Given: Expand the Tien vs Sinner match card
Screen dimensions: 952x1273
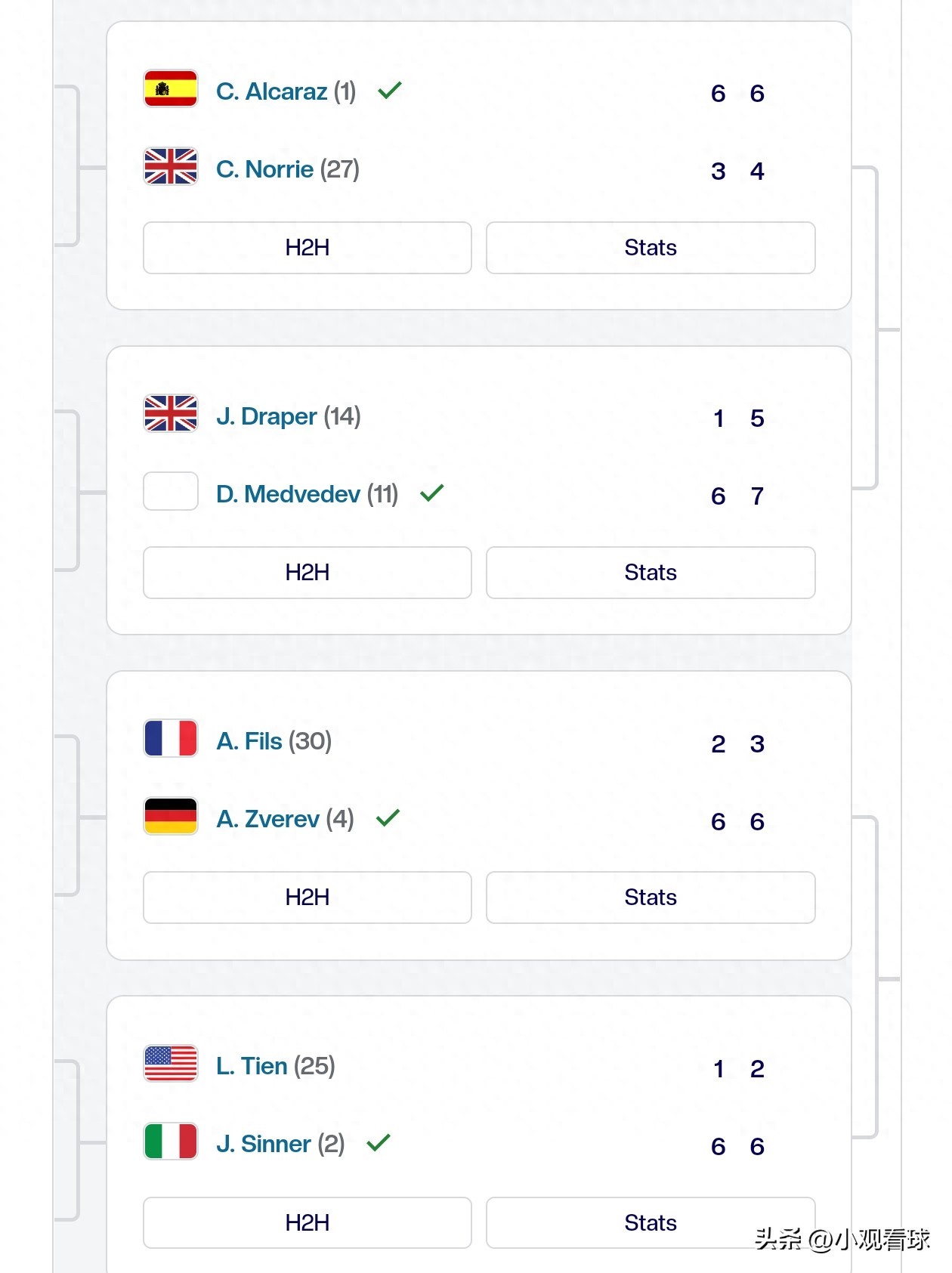Looking at the screenshot, I should [529, 1103].
